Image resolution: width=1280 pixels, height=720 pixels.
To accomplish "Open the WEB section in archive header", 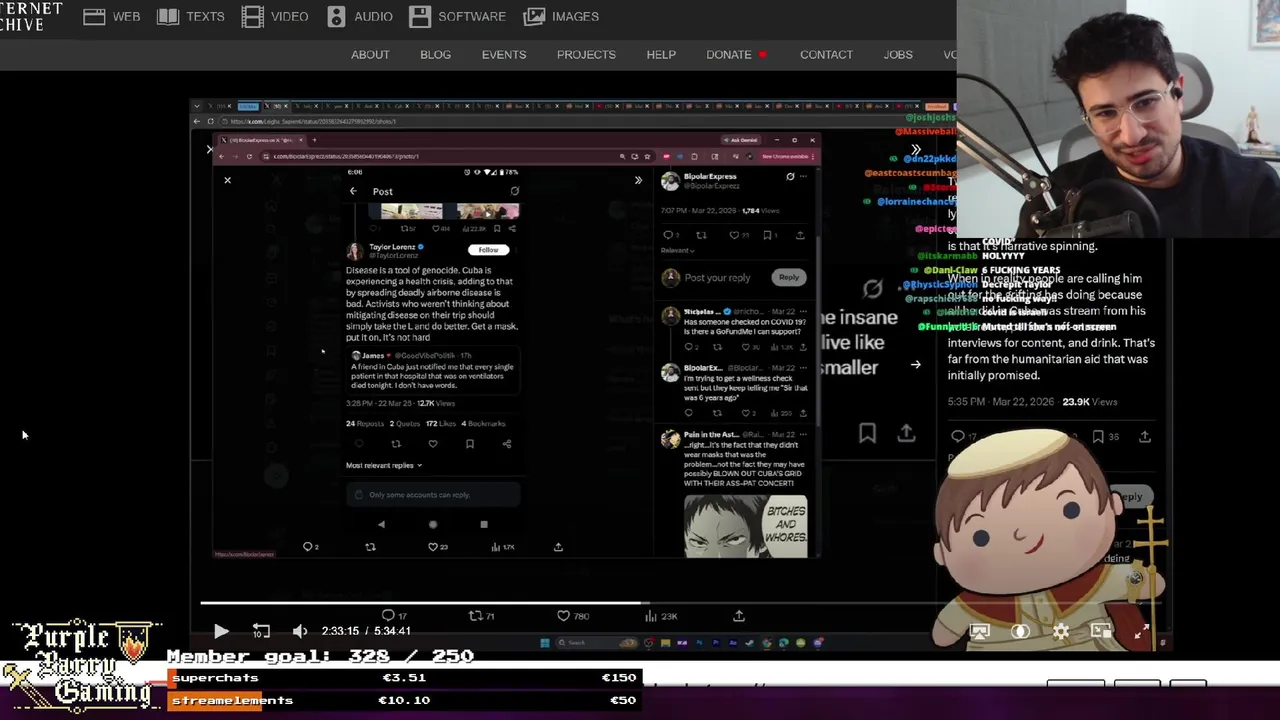I will (x=112, y=16).
